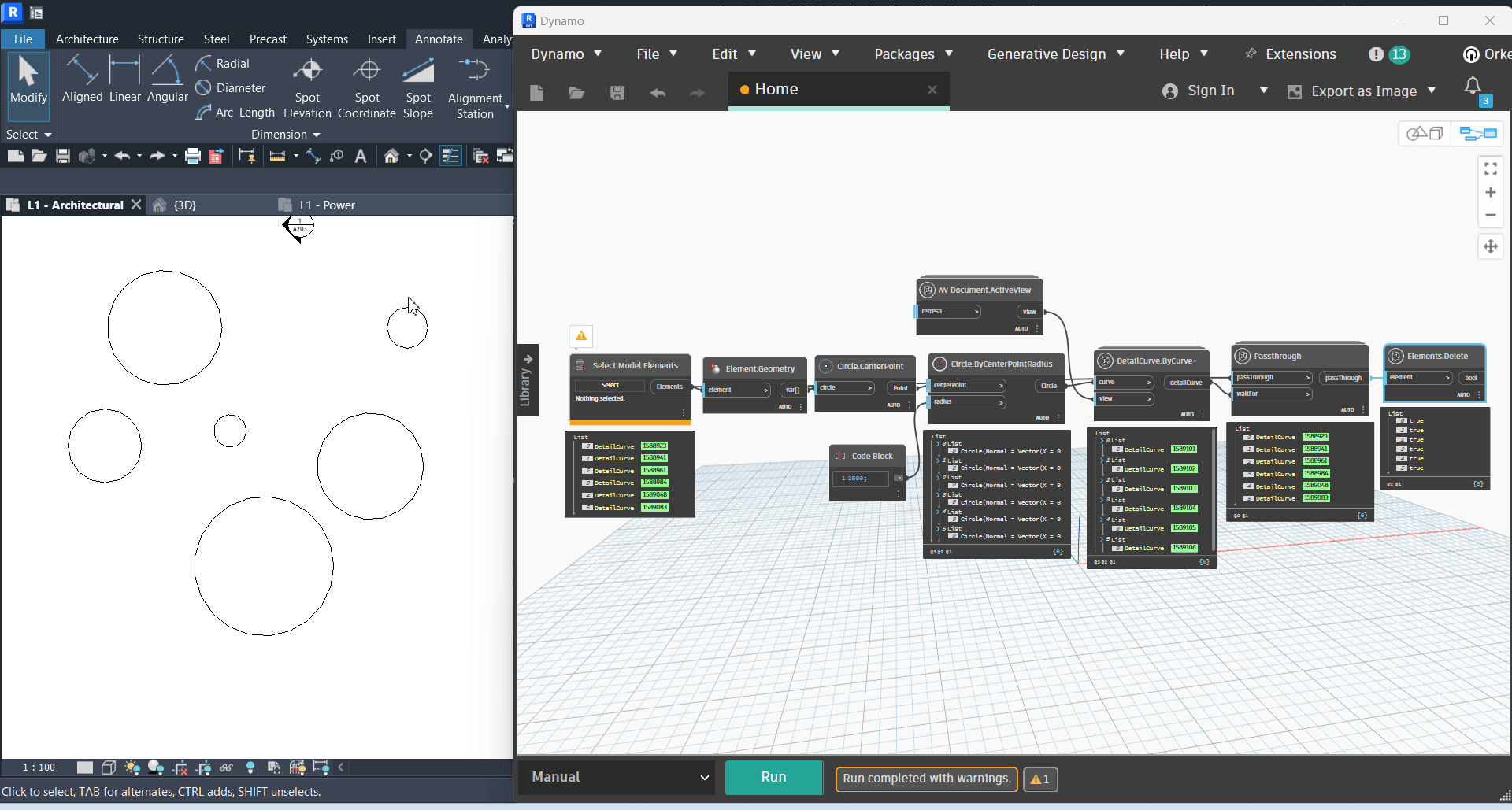Pick the Arc Length dimension tool
Viewport: 1512px width, 810px height.
click(x=235, y=113)
